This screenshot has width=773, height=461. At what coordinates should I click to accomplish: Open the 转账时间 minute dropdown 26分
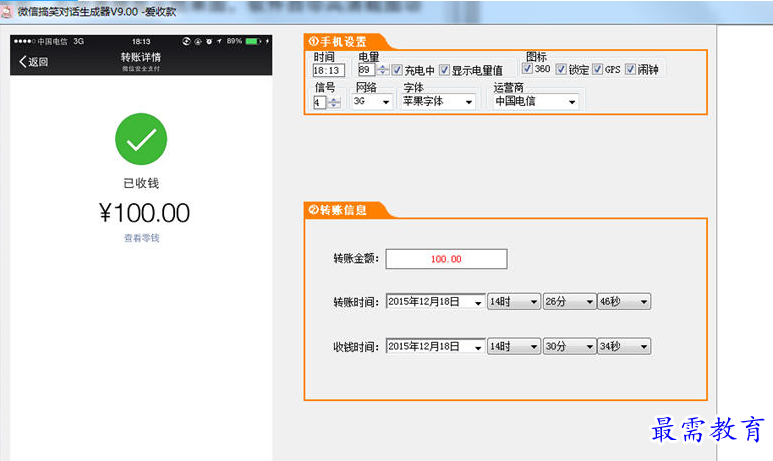click(x=569, y=302)
